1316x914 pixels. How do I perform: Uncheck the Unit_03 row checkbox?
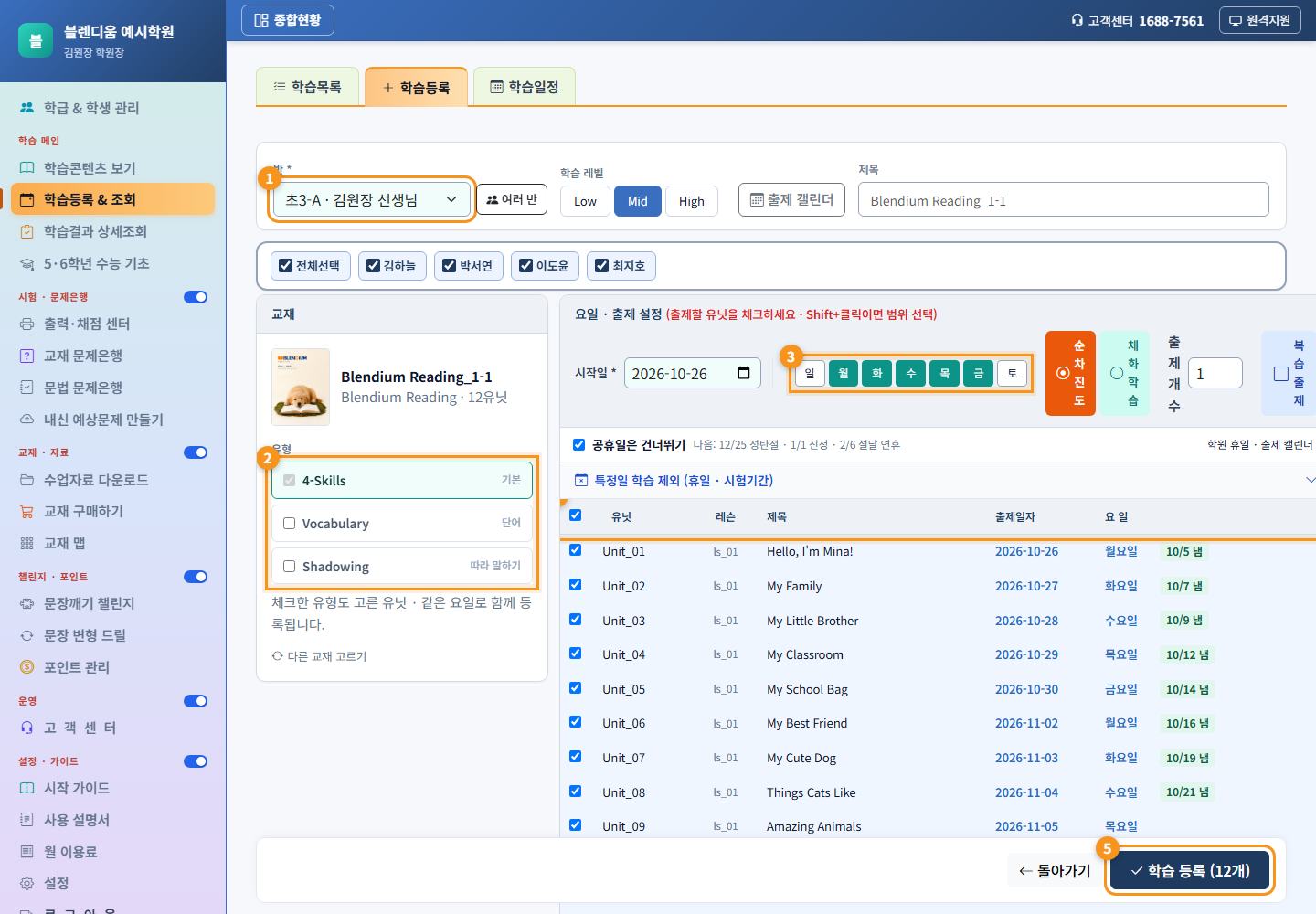pos(576,620)
